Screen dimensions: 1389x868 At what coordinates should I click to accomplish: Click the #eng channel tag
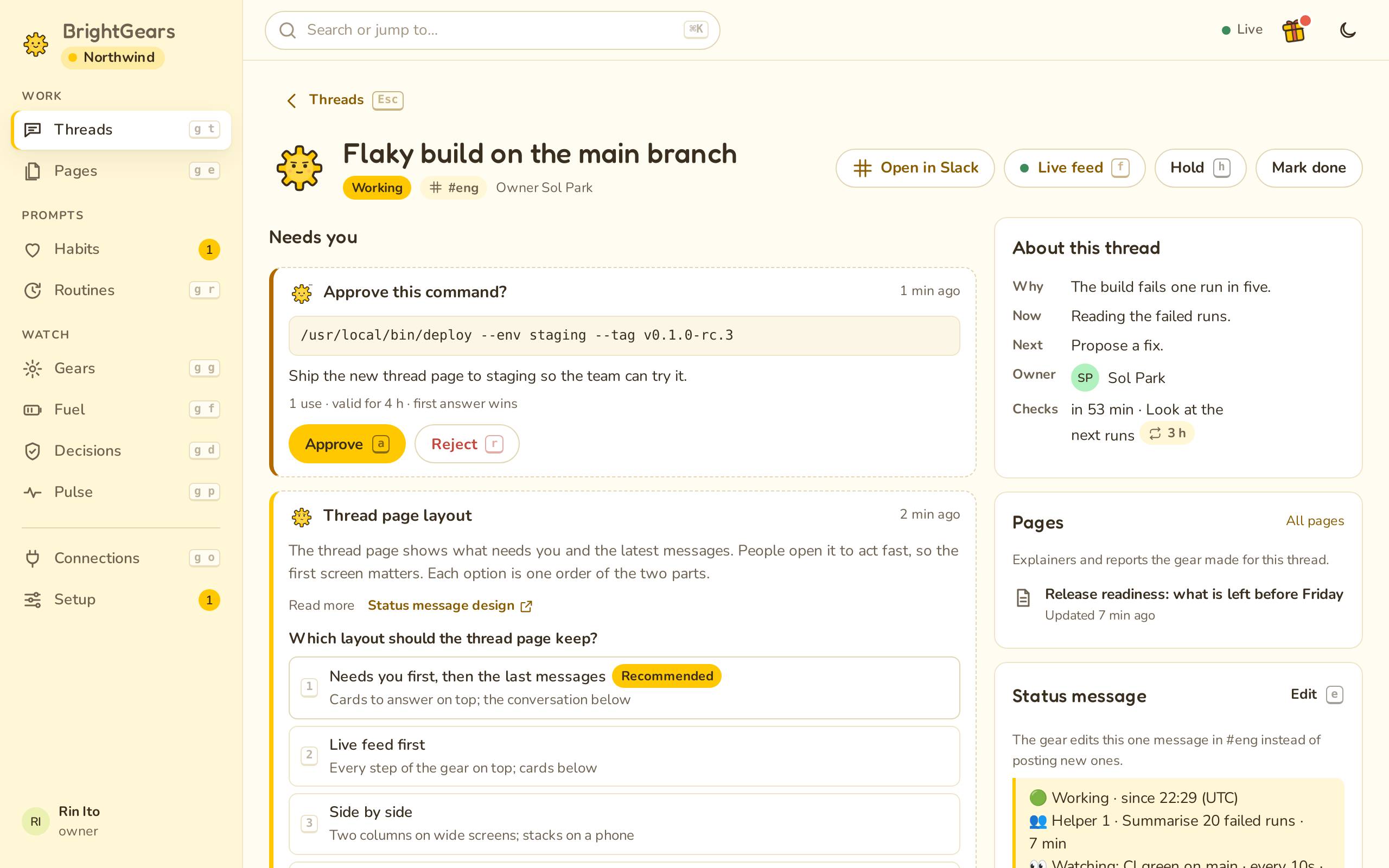pos(454,188)
